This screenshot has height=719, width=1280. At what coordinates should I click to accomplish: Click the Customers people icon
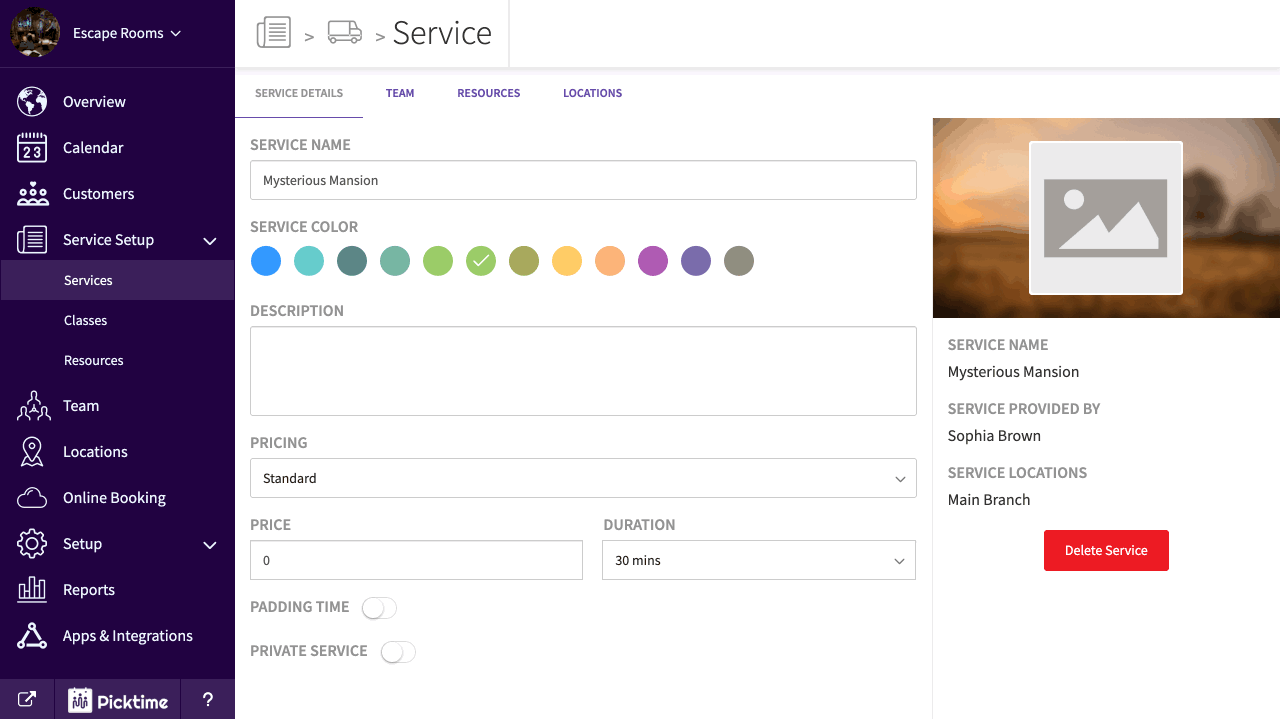(x=32, y=194)
